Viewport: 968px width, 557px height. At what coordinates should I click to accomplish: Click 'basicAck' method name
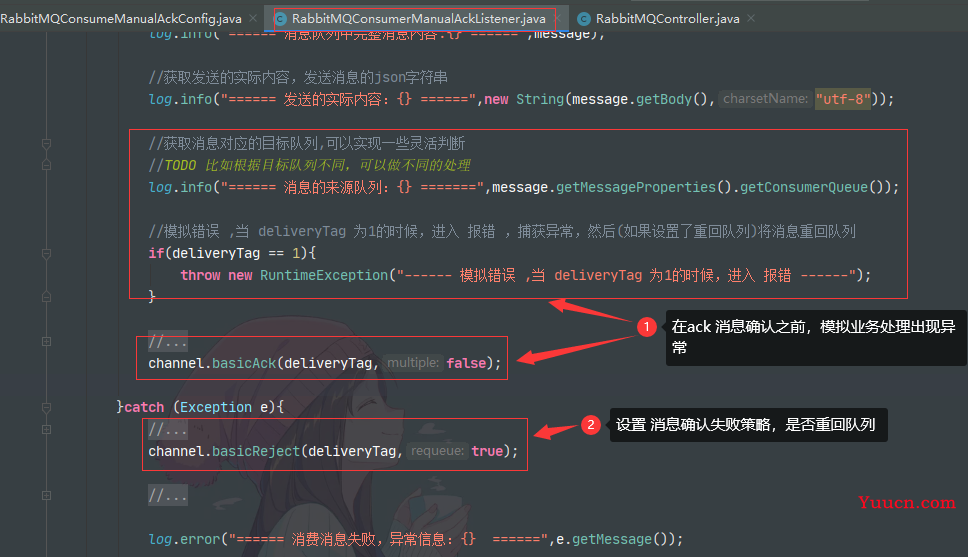244,363
